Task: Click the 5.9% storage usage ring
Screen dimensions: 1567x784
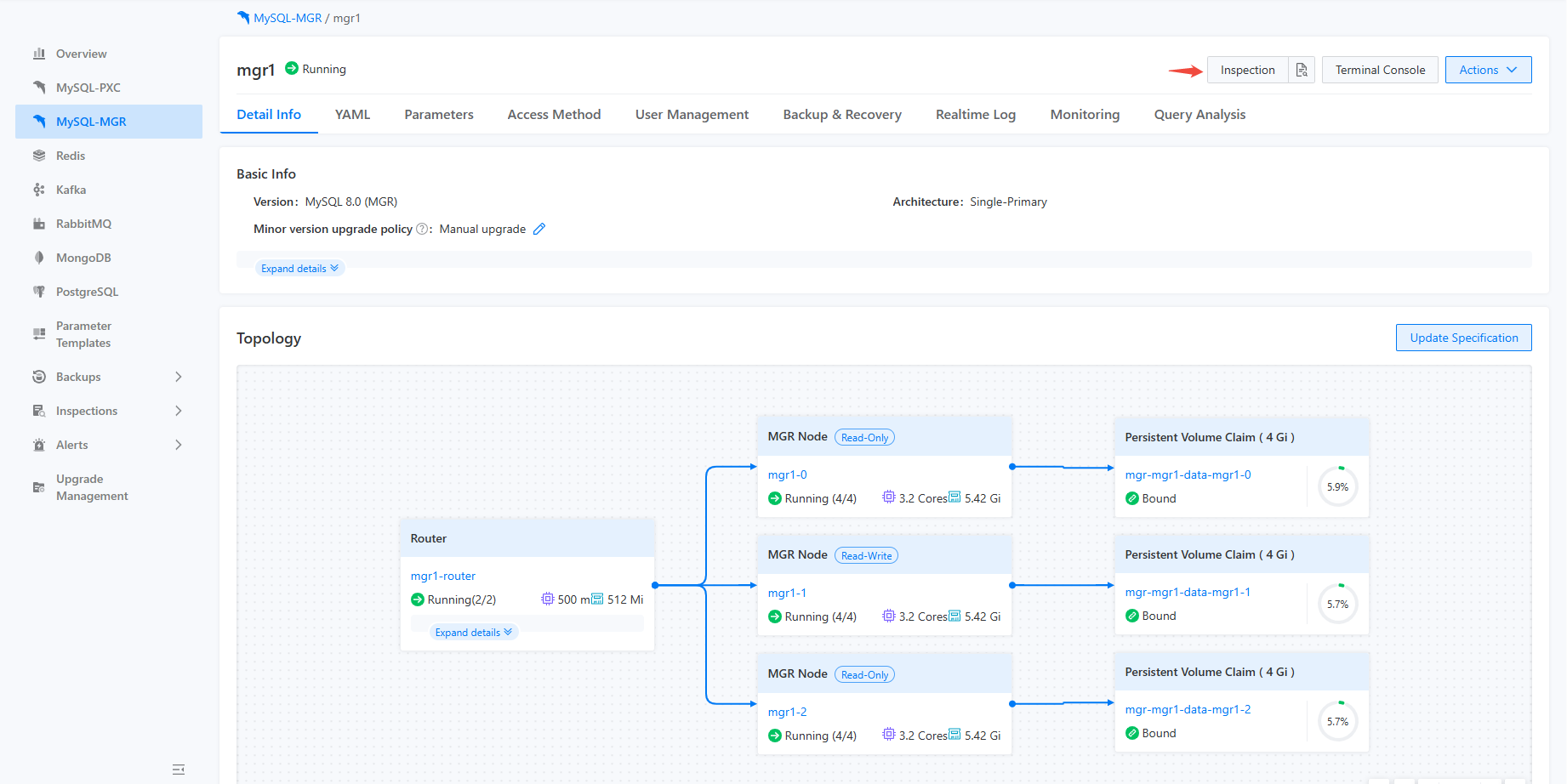Action: (x=1337, y=486)
